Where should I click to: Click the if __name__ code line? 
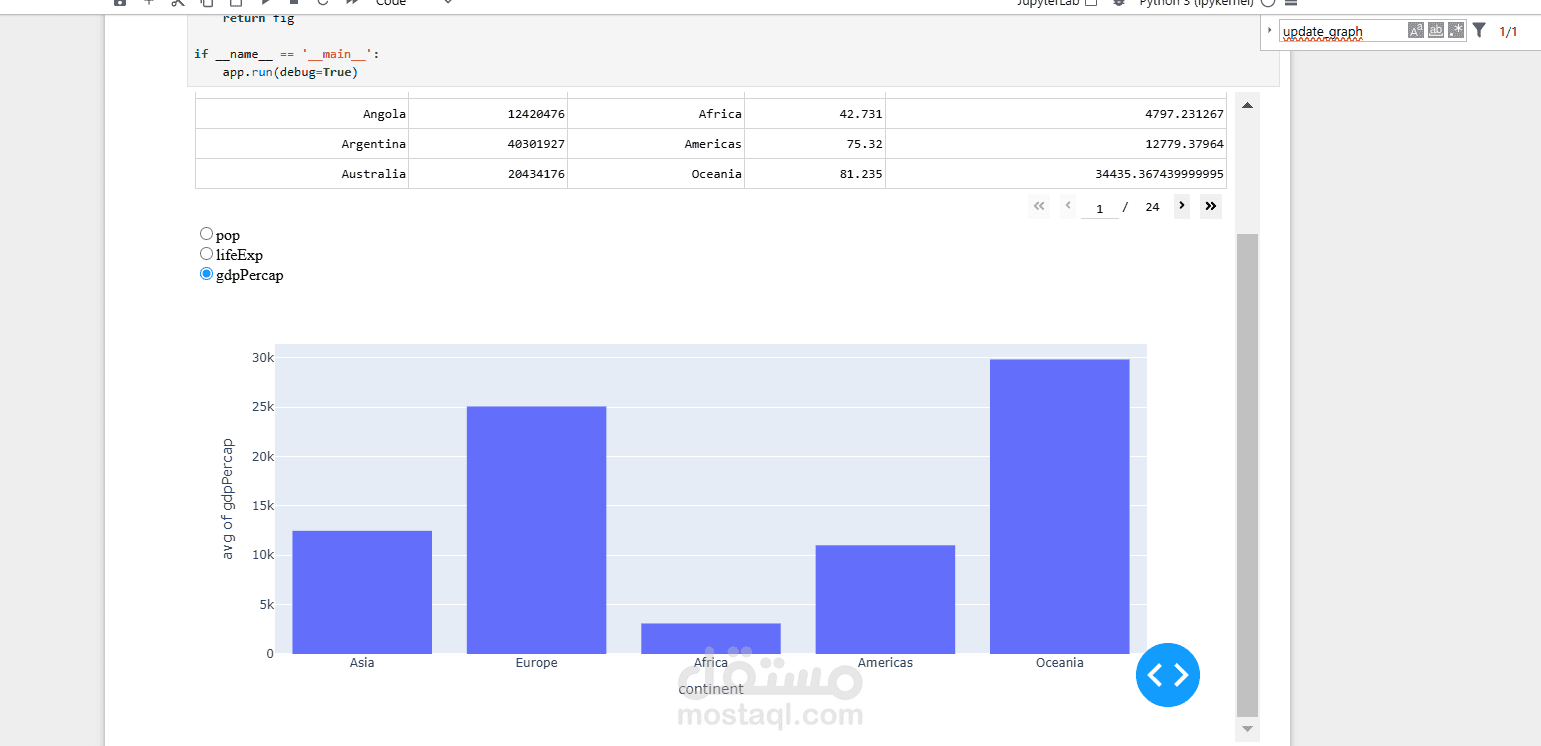(x=287, y=54)
